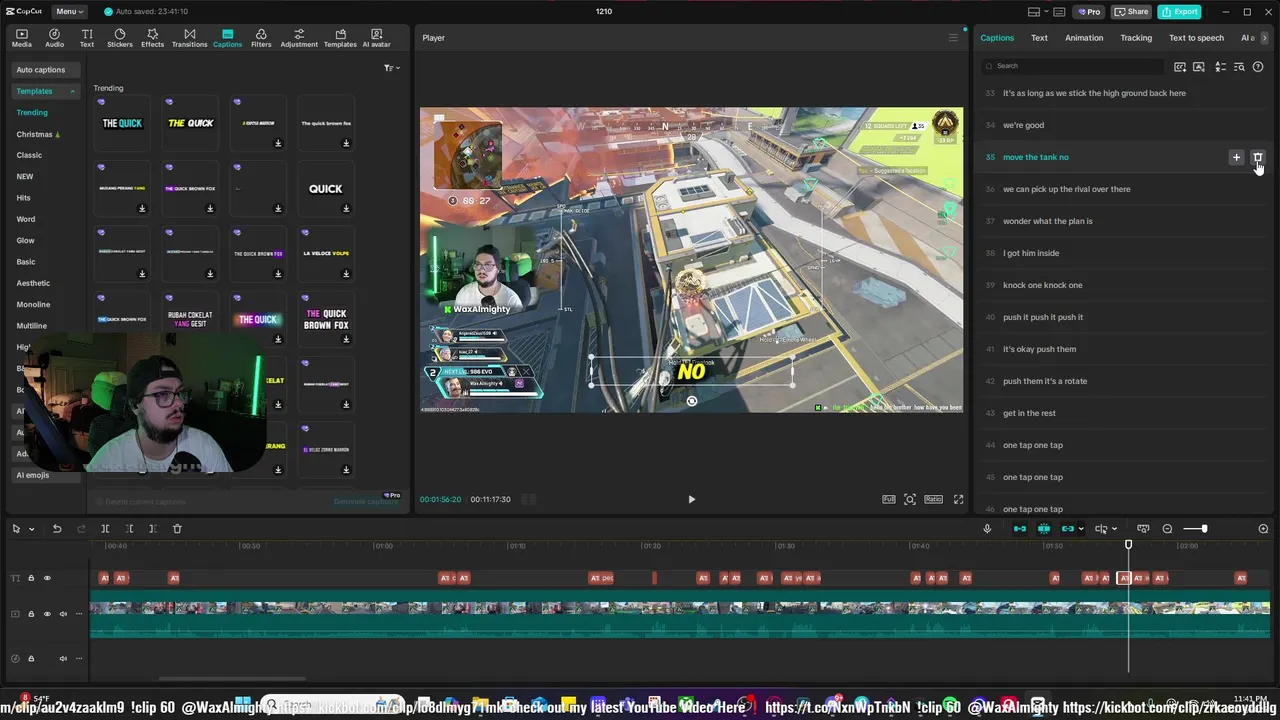Image resolution: width=1280 pixels, height=720 pixels.
Task: Toggle linkage icon in timeline toolbar
Action: (1067, 529)
